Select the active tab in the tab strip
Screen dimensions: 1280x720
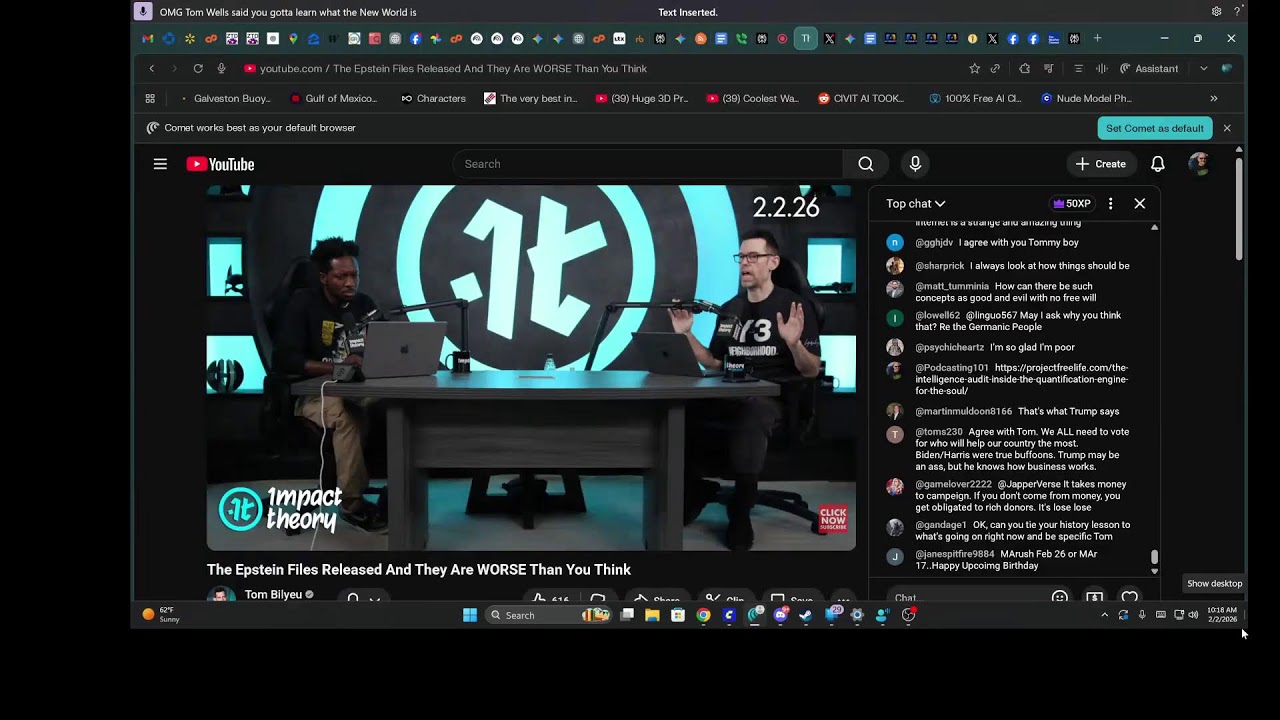(x=805, y=38)
